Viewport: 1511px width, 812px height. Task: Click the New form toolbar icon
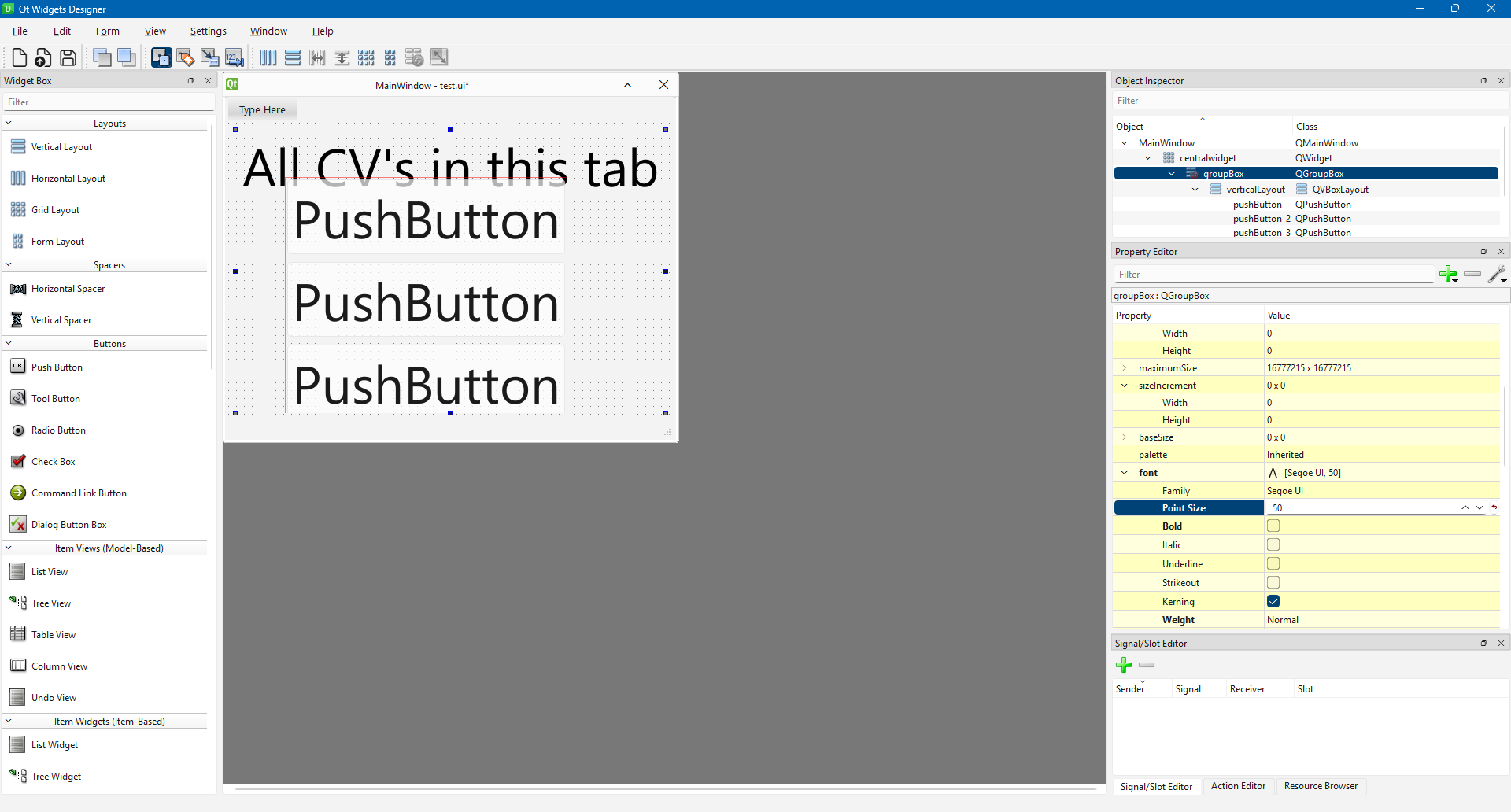(x=19, y=57)
